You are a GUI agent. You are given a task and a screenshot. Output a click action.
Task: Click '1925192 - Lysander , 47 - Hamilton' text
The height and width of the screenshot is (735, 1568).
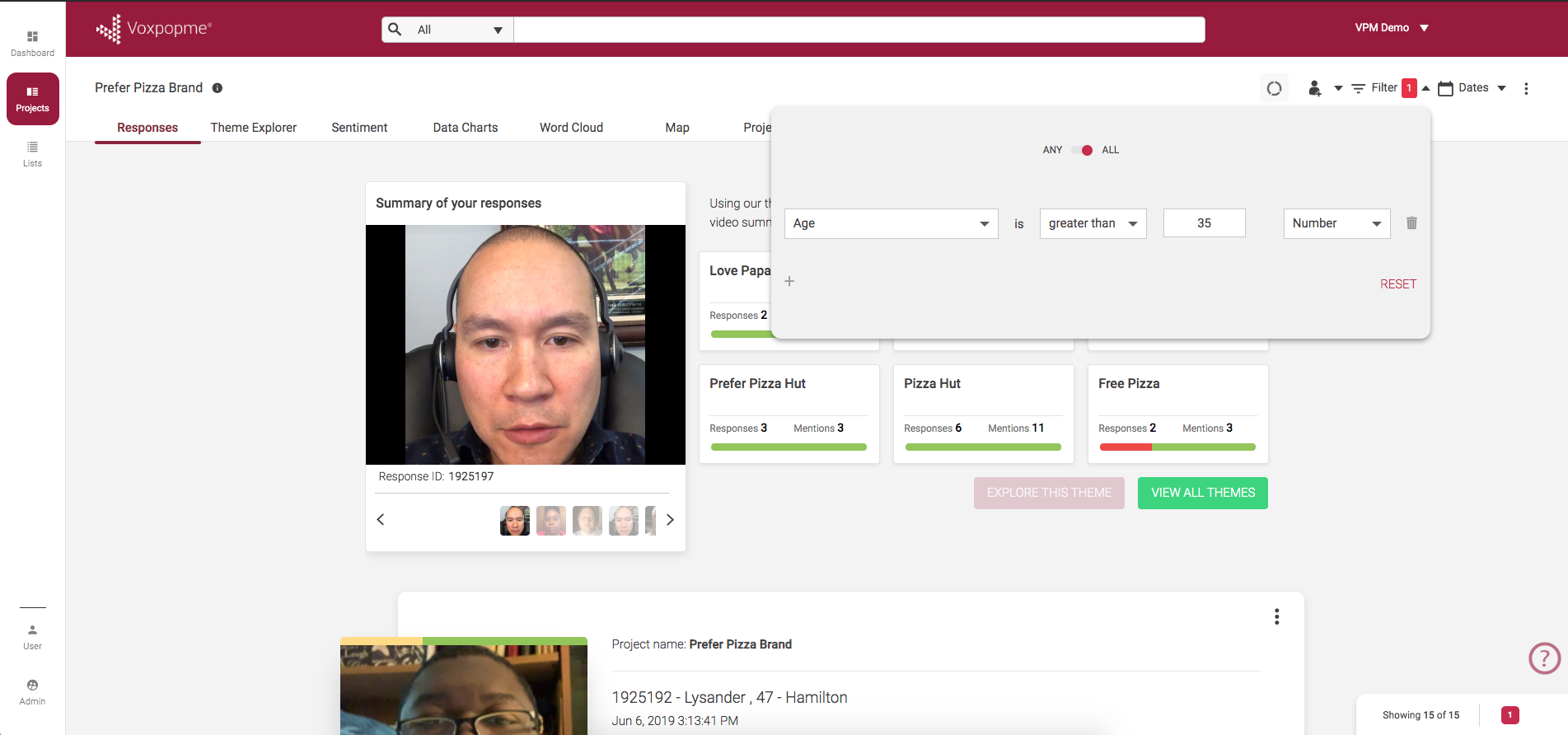pyautogui.click(x=729, y=698)
